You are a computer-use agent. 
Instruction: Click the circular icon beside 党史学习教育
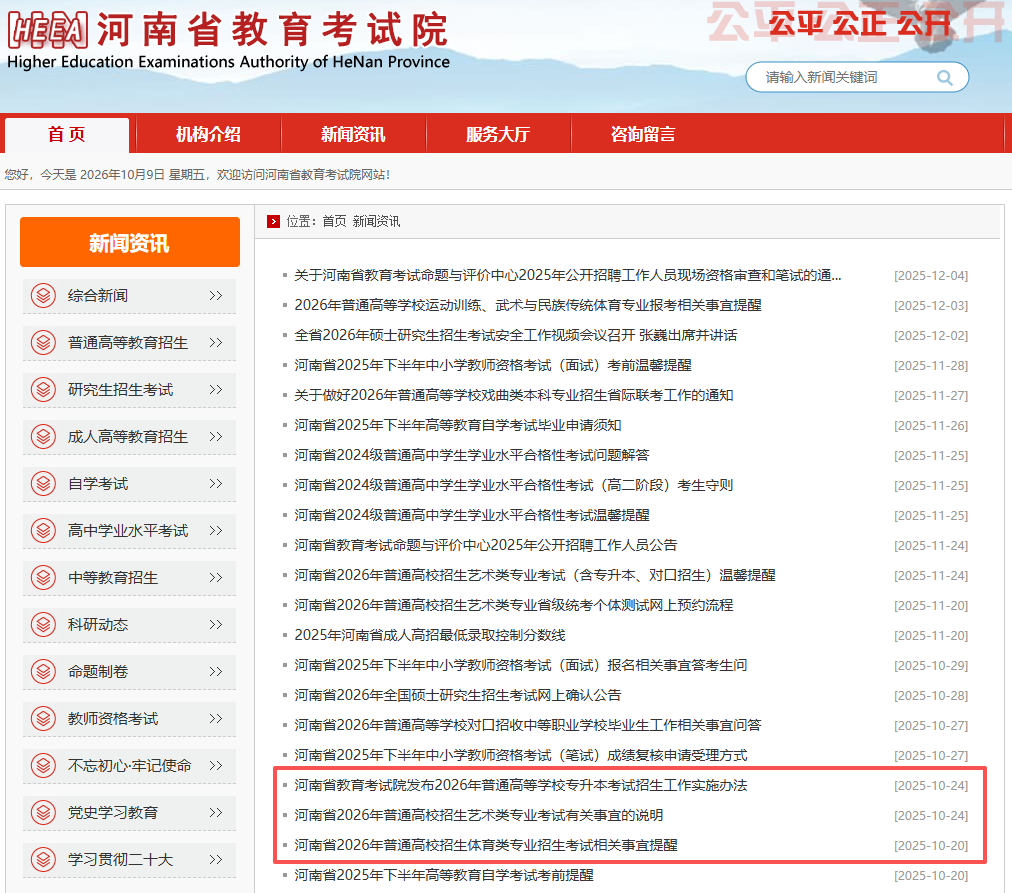tap(43, 812)
